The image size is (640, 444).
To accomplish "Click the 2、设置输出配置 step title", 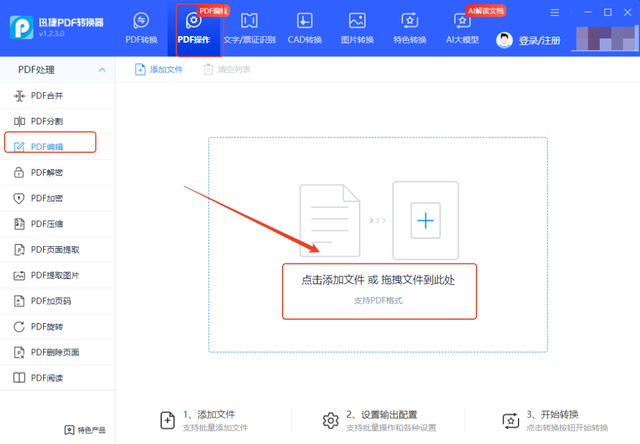I will coord(382,415).
